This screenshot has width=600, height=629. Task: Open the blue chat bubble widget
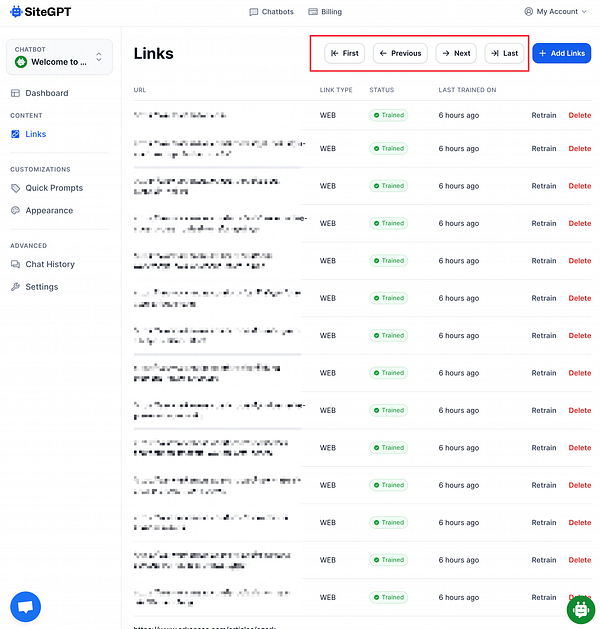click(x=26, y=606)
